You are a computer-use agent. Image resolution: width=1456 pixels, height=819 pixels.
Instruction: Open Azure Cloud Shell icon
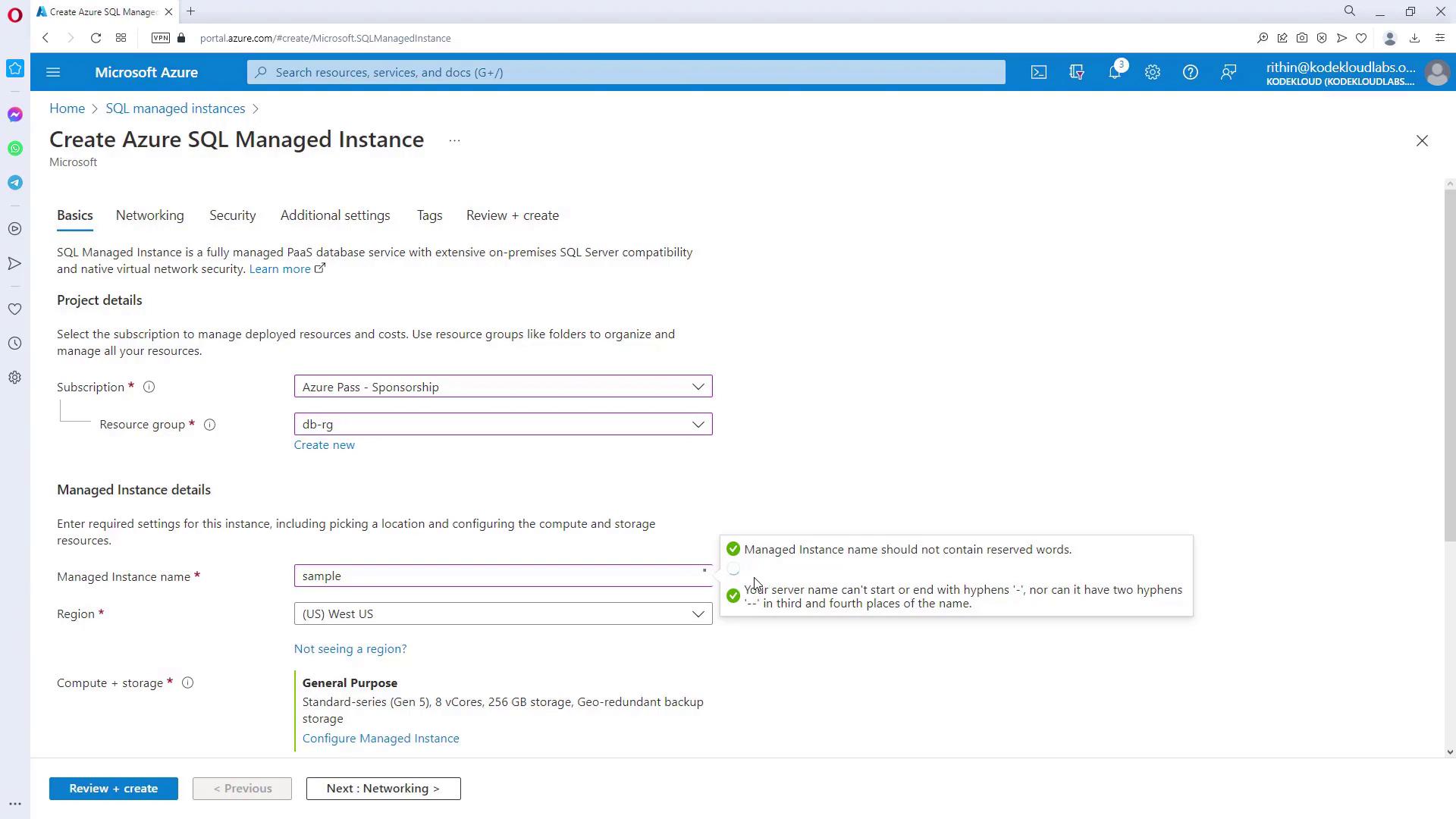[x=1038, y=72]
